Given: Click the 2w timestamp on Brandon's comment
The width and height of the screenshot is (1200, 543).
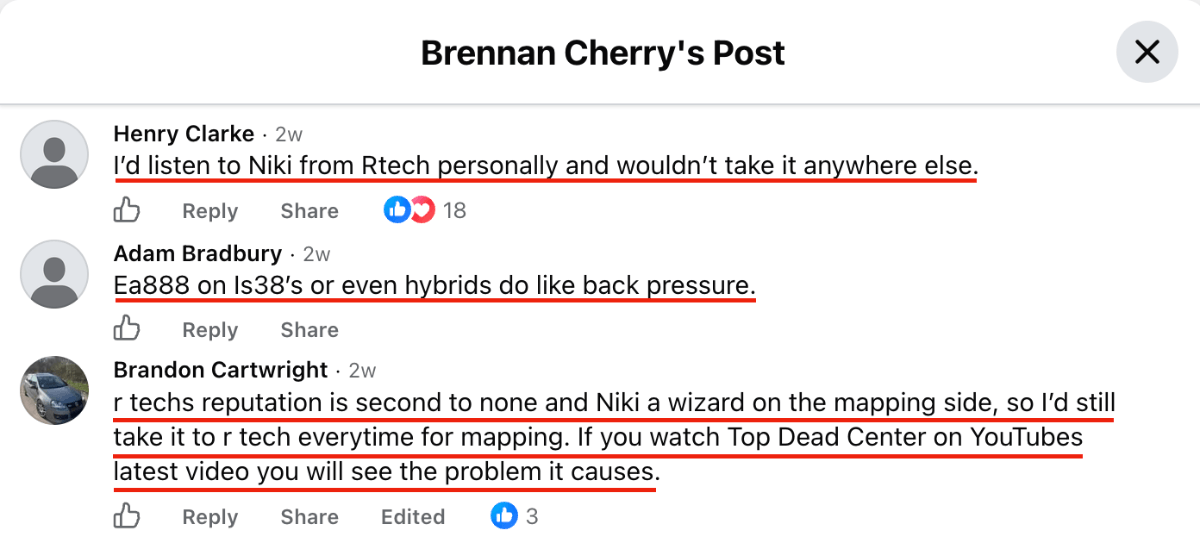Looking at the screenshot, I should pyautogui.click(x=362, y=371).
